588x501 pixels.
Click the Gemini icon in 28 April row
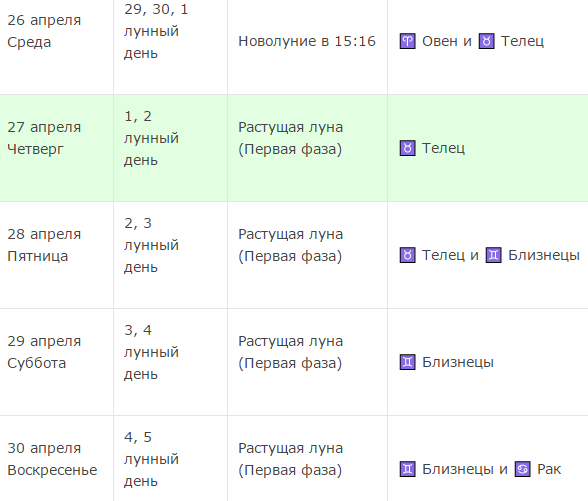[494, 255]
